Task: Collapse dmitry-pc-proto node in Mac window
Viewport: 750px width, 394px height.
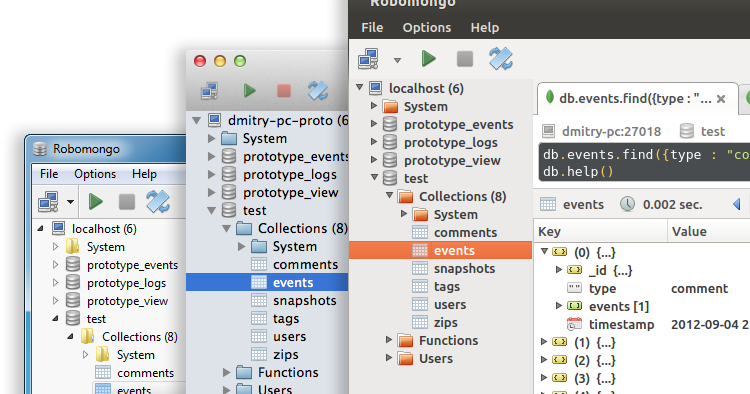Action: click(196, 120)
